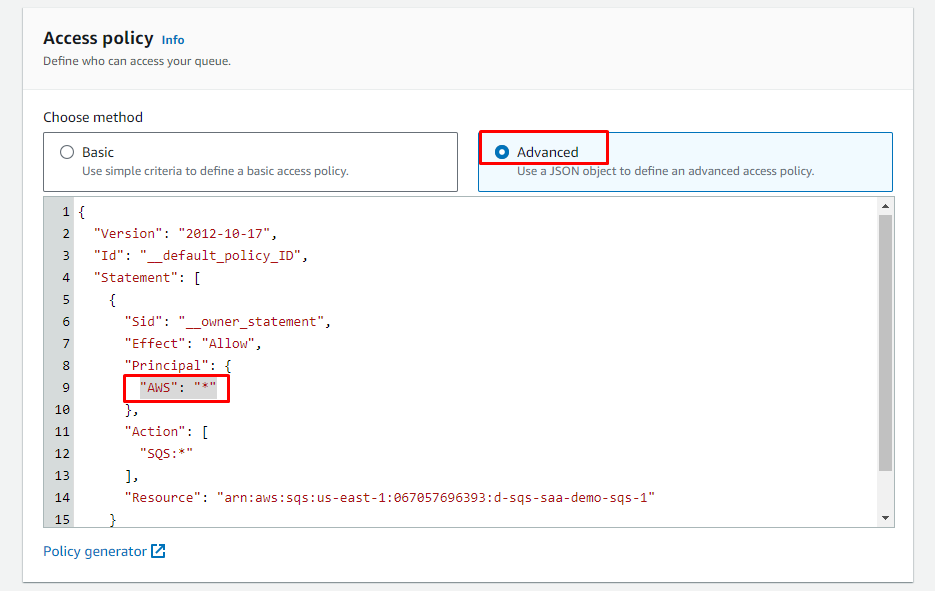
Task: Click the highlighted "AWS": "*" entry
Action: (x=178, y=388)
